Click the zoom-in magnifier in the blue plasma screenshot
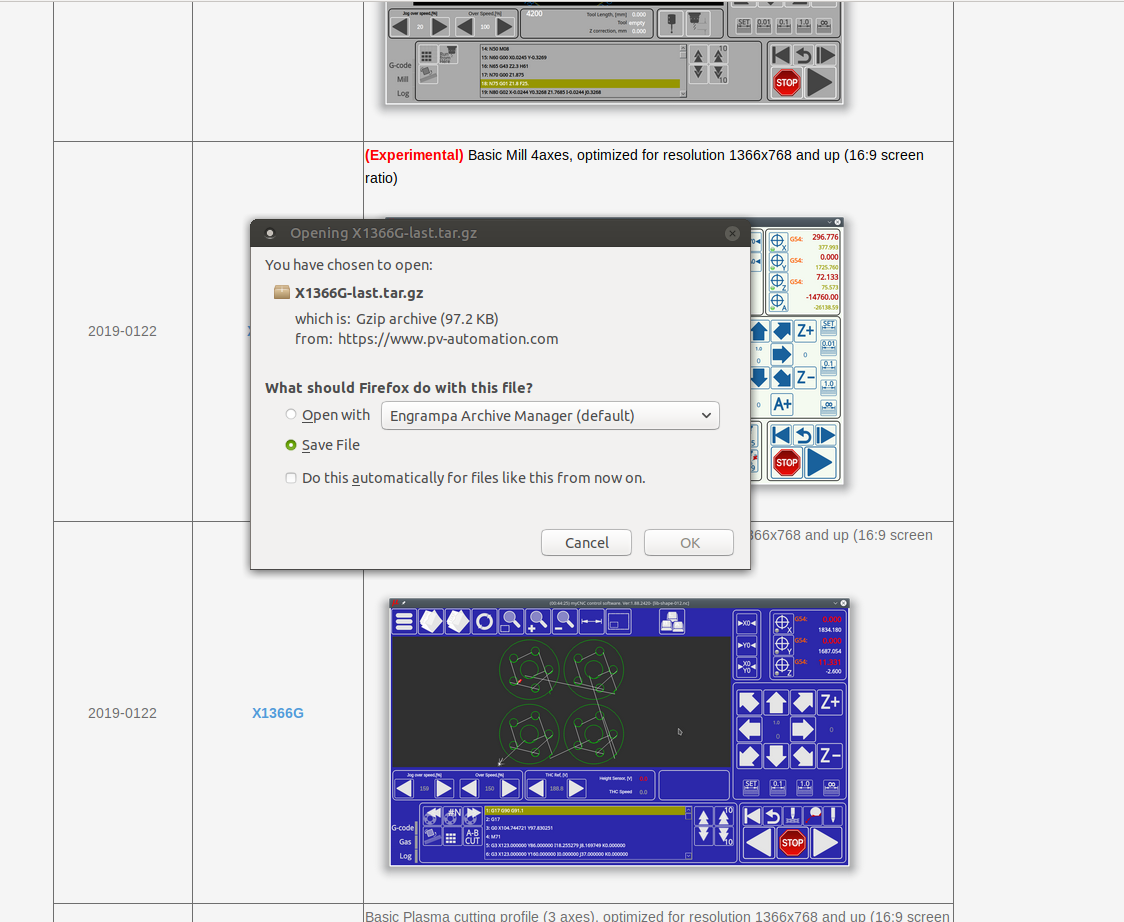Screen dimensions: 1124x922 [x=537, y=621]
